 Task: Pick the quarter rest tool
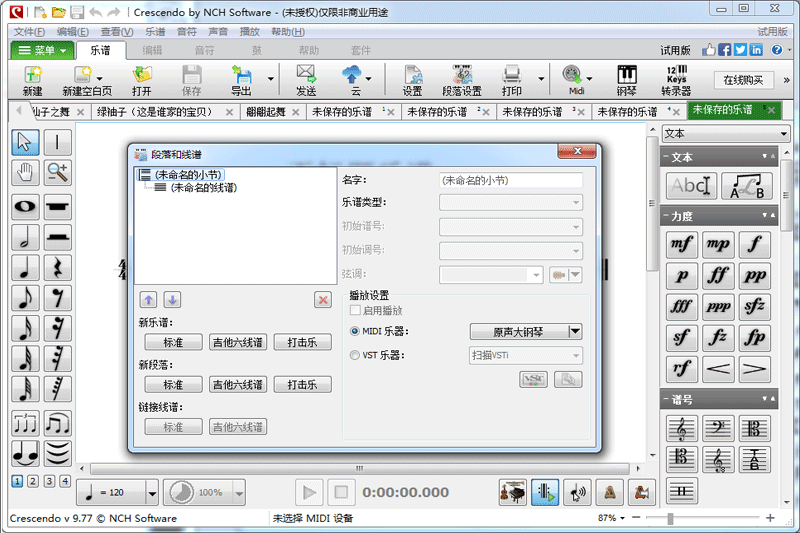pyautogui.click(x=57, y=267)
